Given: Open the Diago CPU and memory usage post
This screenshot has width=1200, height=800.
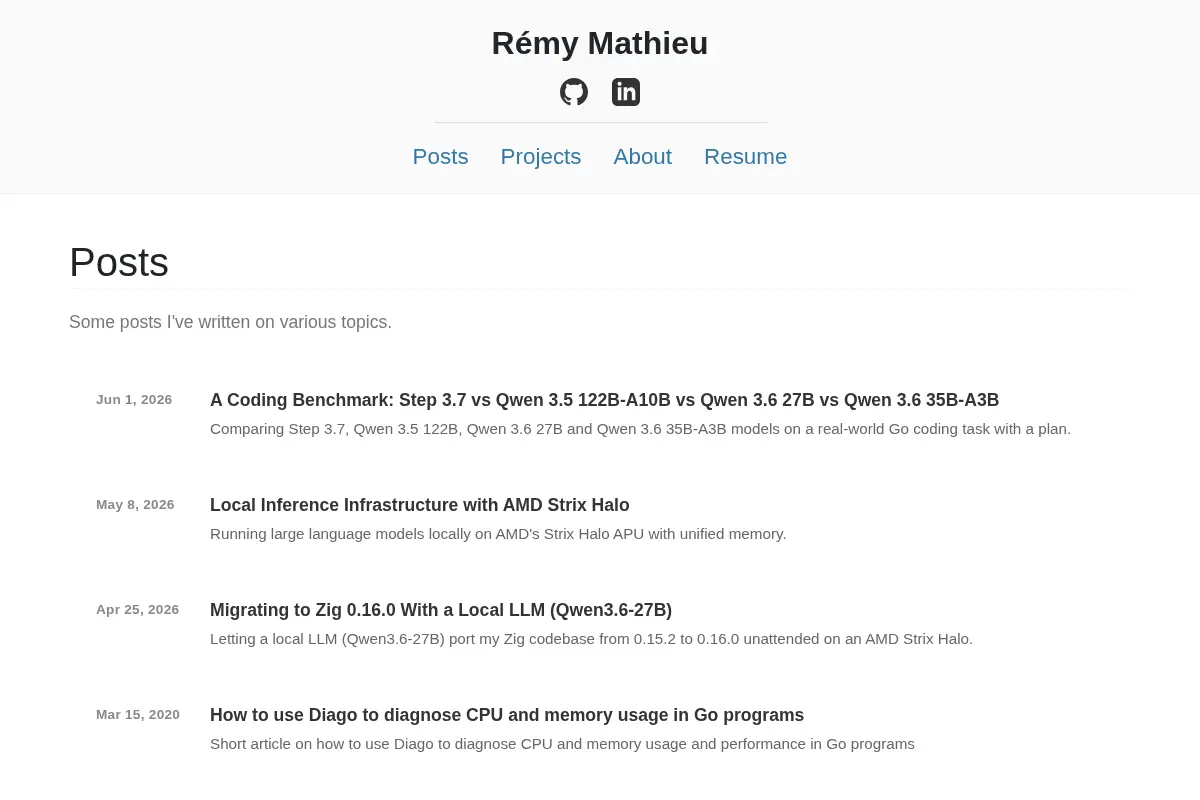Looking at the screenshot, I should click(507, 715).
